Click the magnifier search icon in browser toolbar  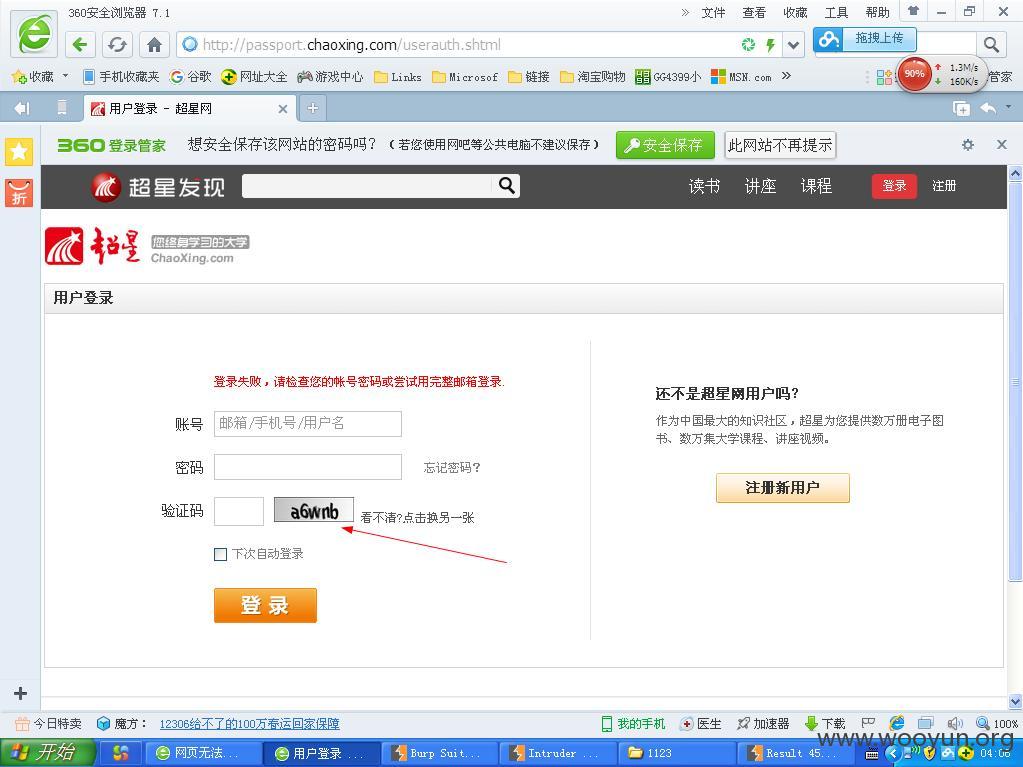tap(992, 44)
